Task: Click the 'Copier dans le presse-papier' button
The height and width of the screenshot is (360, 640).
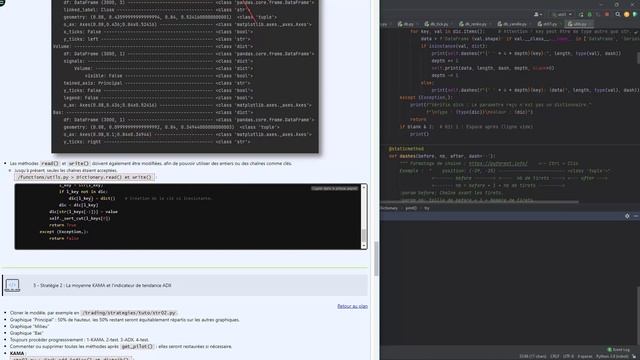Action: pos(335,189)
